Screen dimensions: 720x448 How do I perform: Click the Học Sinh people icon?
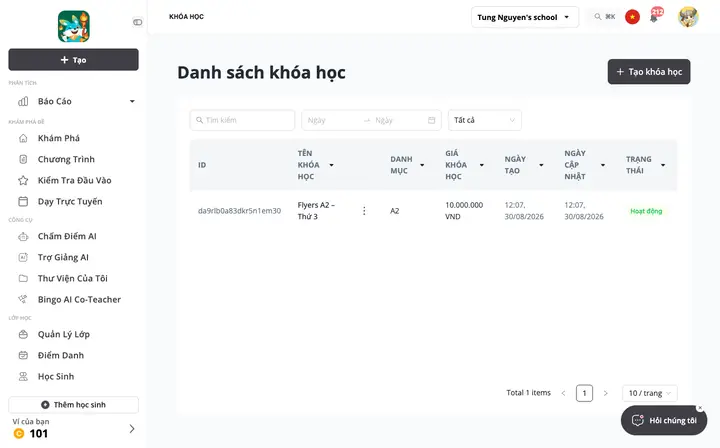(23, 376)
